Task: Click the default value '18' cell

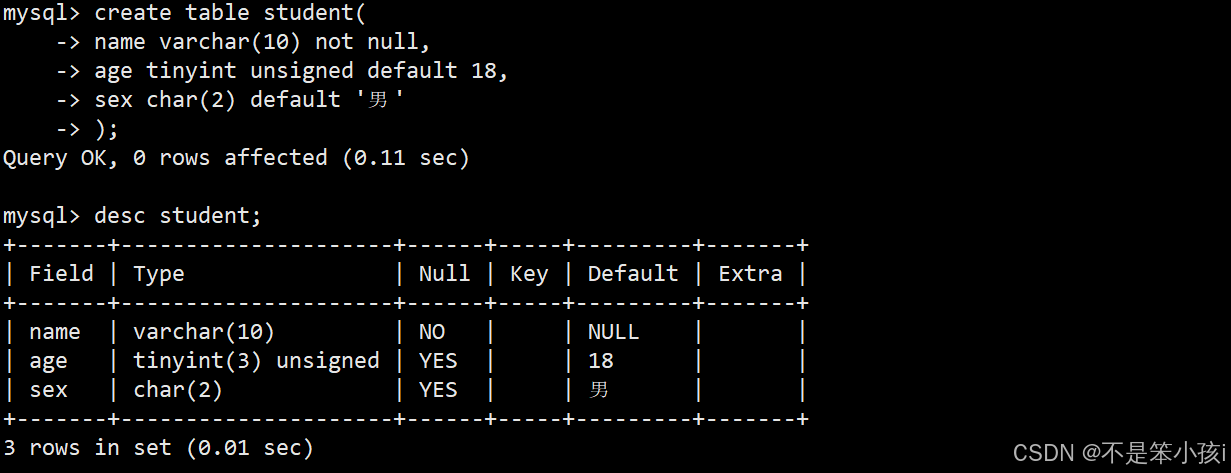Action: point(601,361)
